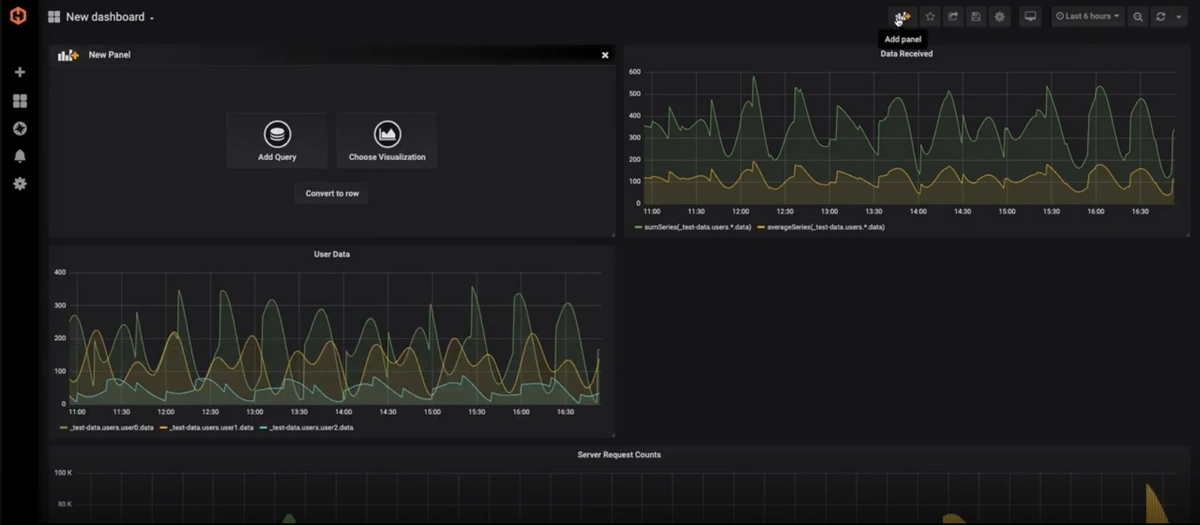Image resolution: width=1200 pixels, height=525 pixels.
Task: Click the New Panel header text
Action: (109, 55)
